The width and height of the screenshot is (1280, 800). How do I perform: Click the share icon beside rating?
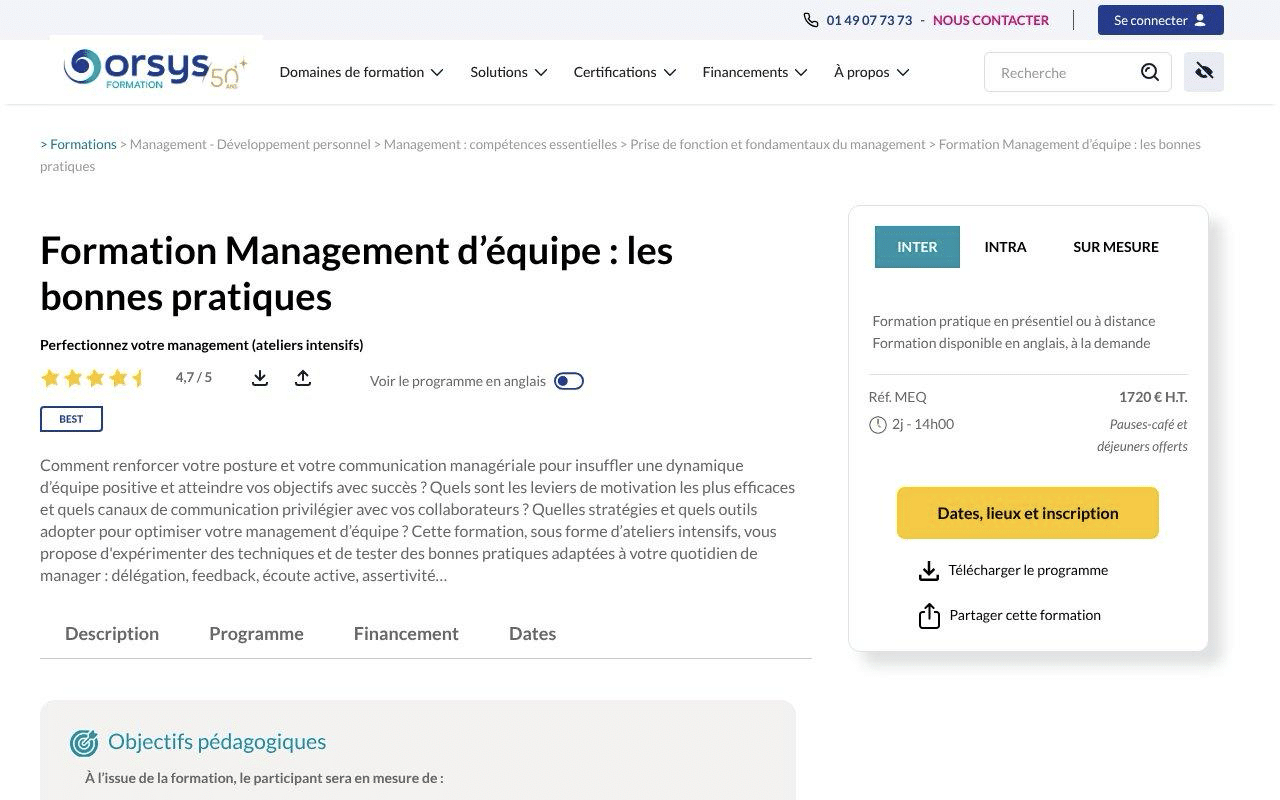pyautogui.click(x=303, y=378)
